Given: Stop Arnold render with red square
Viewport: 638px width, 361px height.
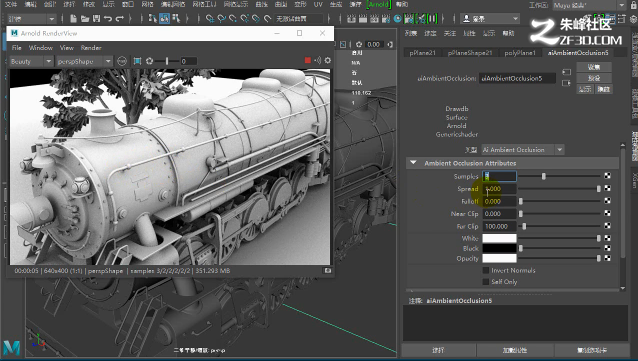Looking at the screenshot, I should click(308, 61).
